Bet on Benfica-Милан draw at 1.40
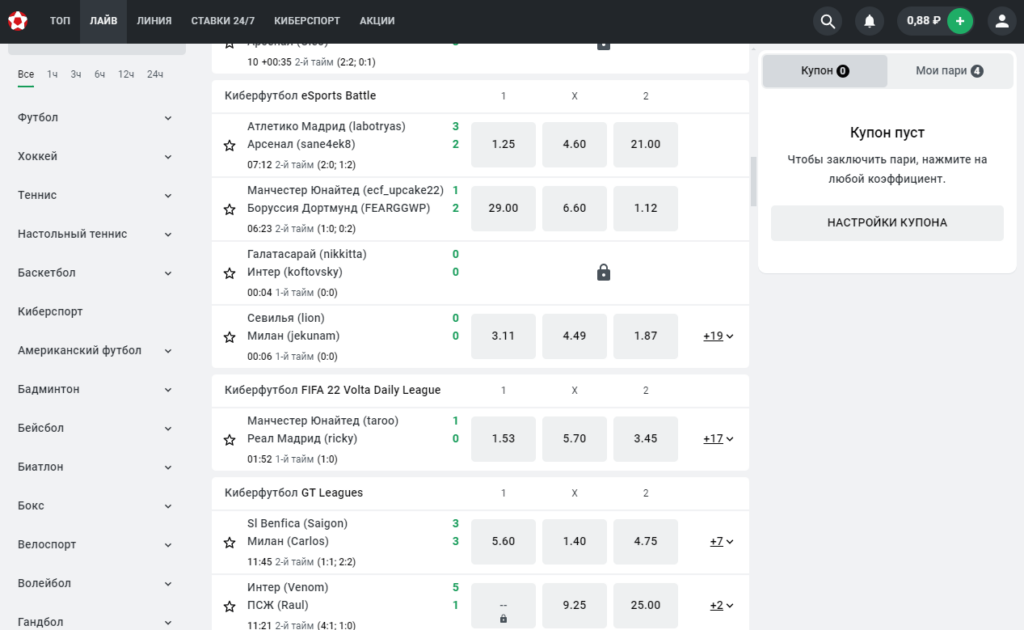Viewport: 1024px width, 630px height. coord(574,541)
